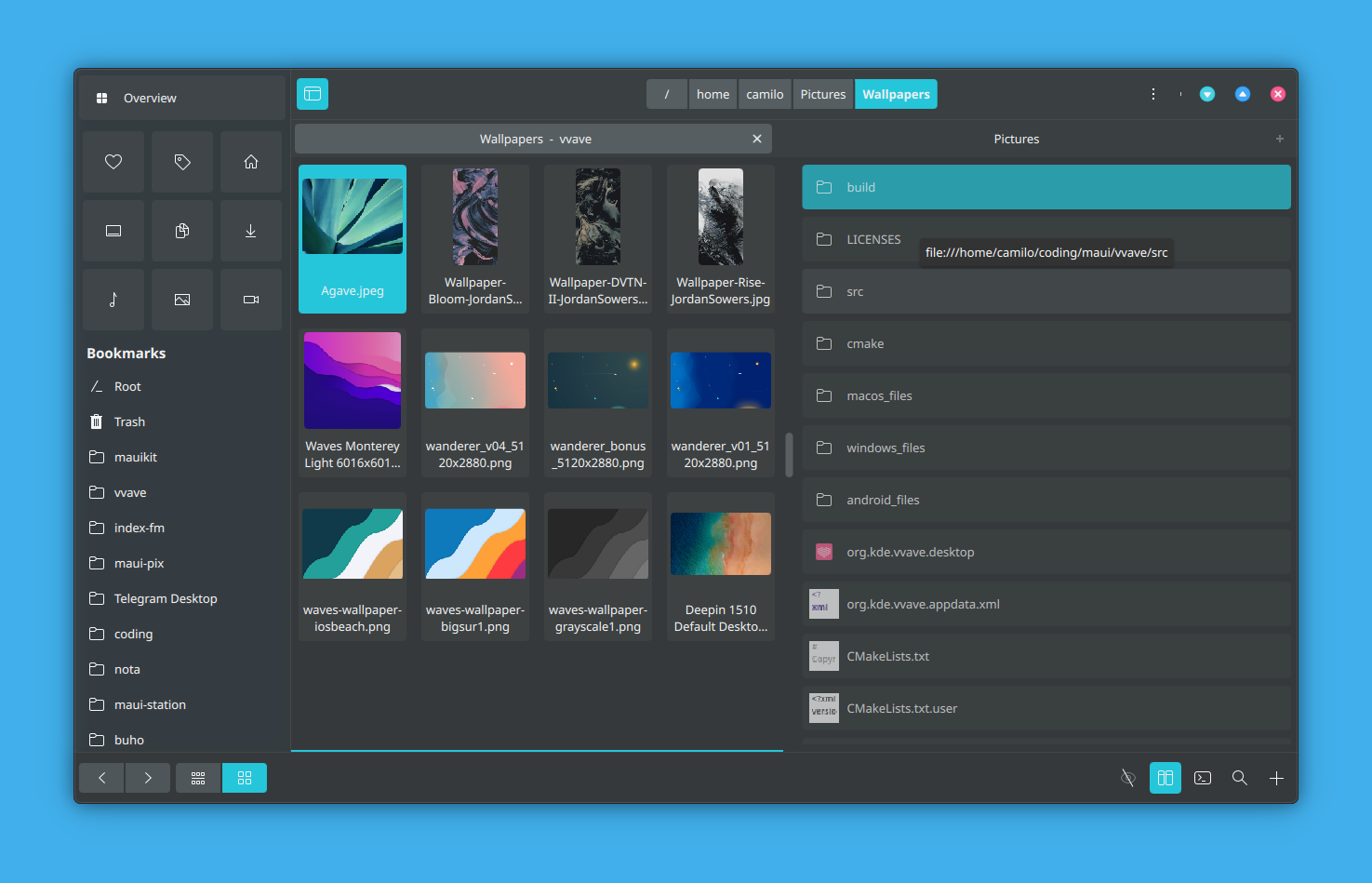Select the Deepin 1510 wallpaper thumbnail

[721, 566]
